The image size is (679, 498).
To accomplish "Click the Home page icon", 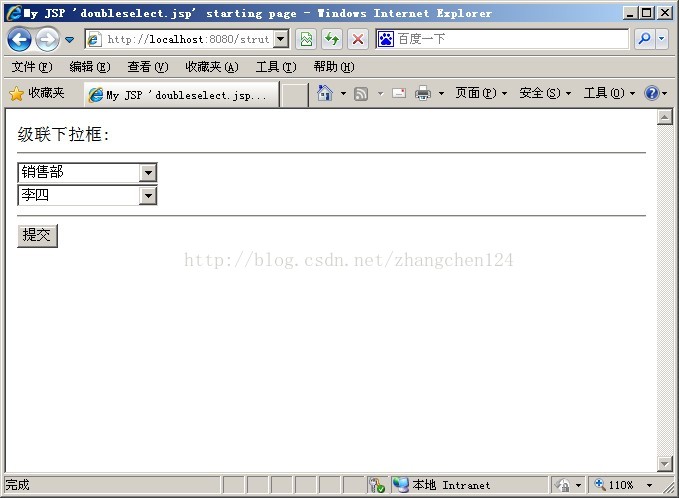I will [325, 93].
